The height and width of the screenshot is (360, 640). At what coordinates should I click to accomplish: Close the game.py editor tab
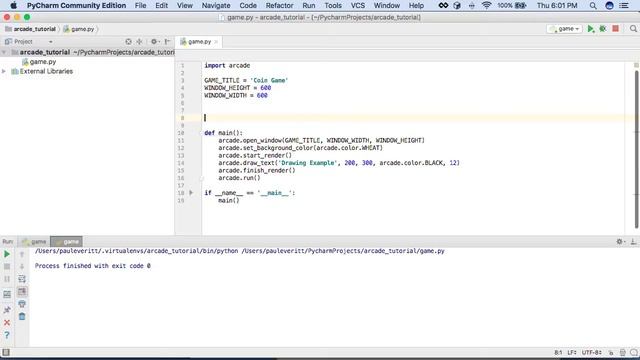tap(216, 42)
